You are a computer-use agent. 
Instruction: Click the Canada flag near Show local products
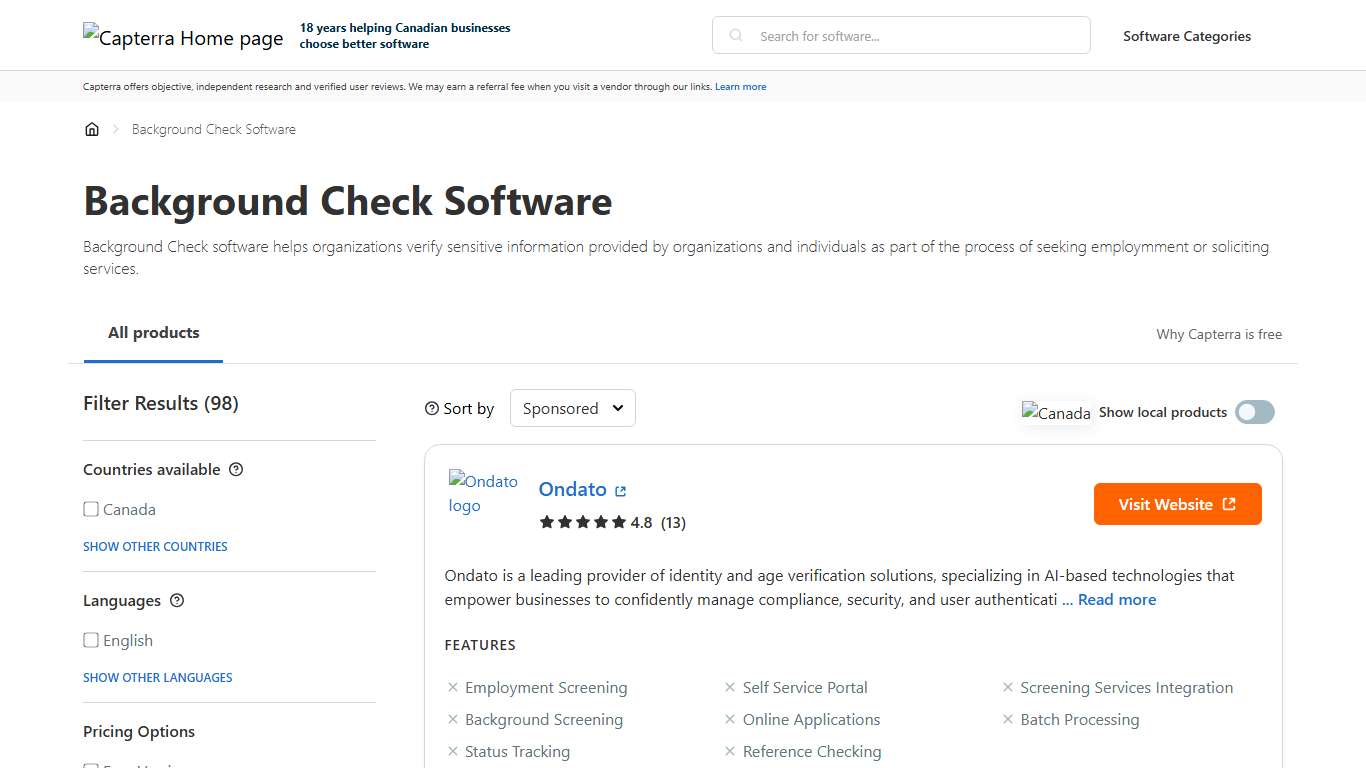pyautogui.click(x=1056, y=412)
